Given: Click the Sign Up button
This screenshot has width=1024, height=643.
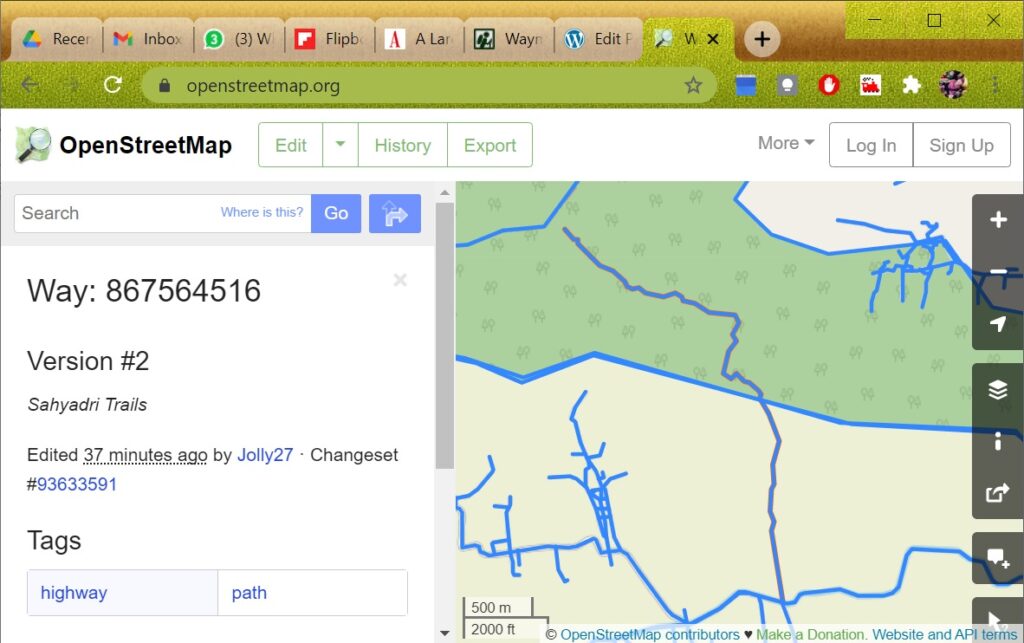Looking at the screenshot, I should [961, 145].
